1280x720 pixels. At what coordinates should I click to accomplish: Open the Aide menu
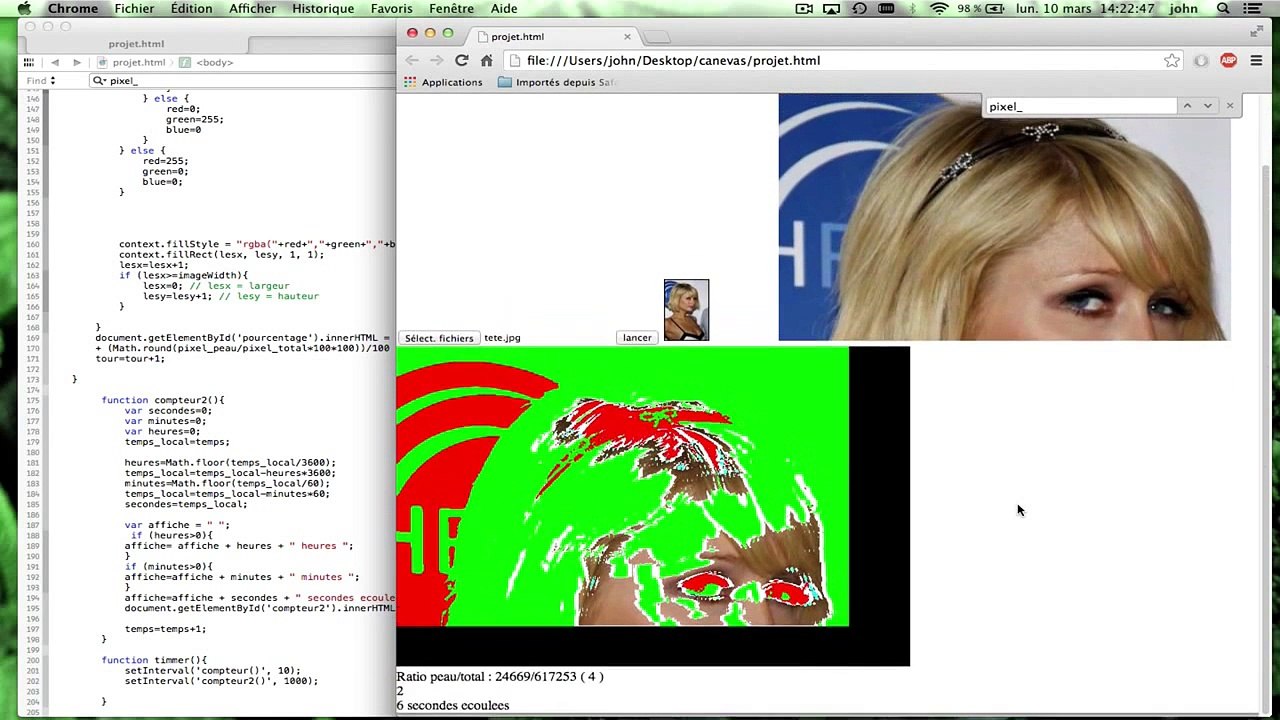504,9
